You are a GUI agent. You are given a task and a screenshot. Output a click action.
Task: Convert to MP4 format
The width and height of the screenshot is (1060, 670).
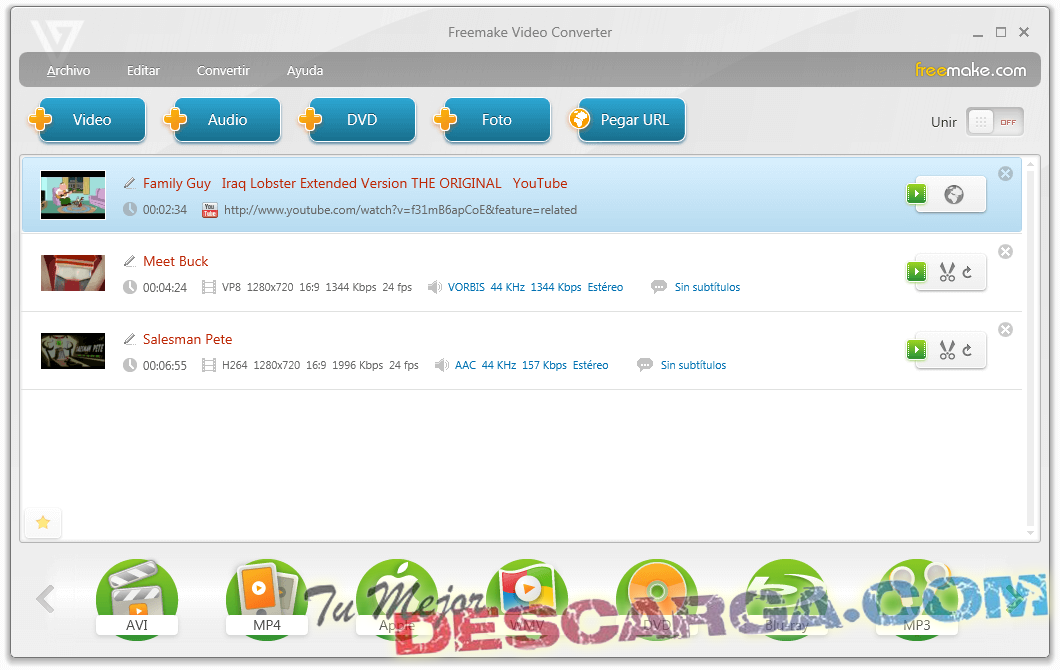coord(266,598)
